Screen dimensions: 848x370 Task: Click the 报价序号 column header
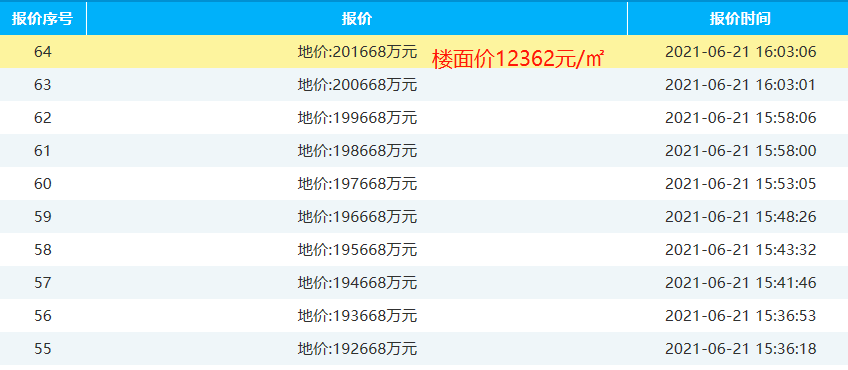(43, 19)
